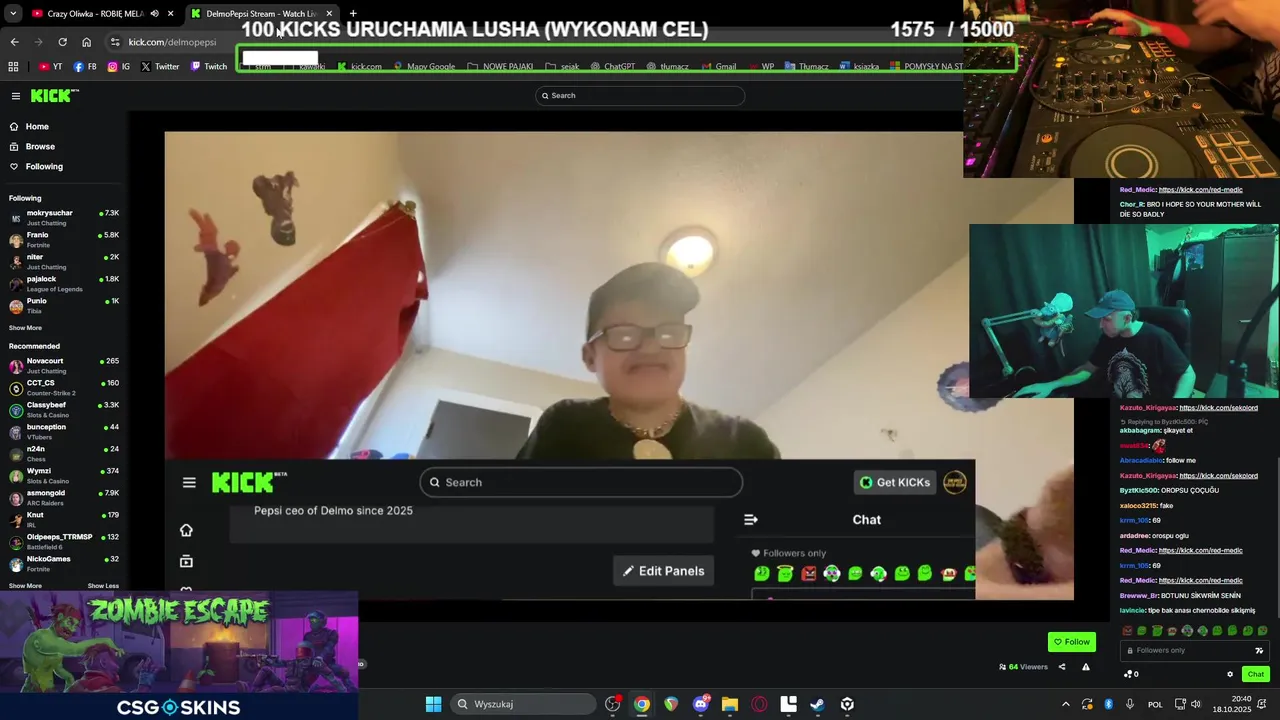Mute the Crazy Oliwka tab audio icon

pyautogui.click(x=154, y=14)
